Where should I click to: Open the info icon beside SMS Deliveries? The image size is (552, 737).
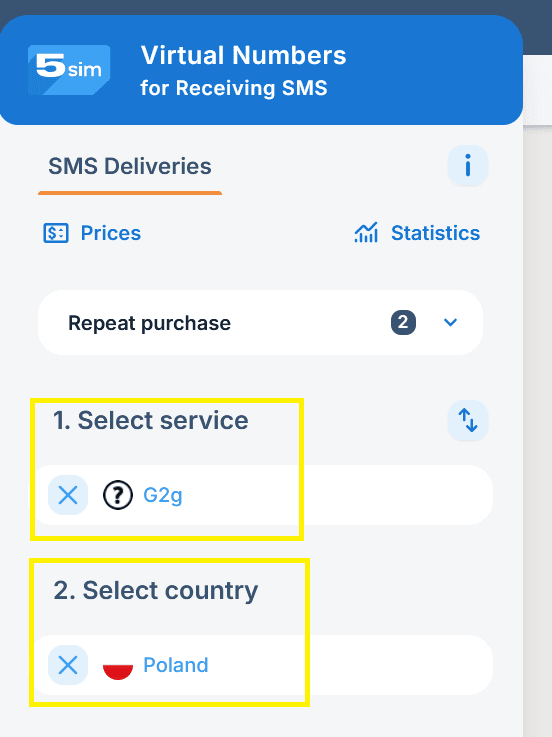tap(467, 165)
